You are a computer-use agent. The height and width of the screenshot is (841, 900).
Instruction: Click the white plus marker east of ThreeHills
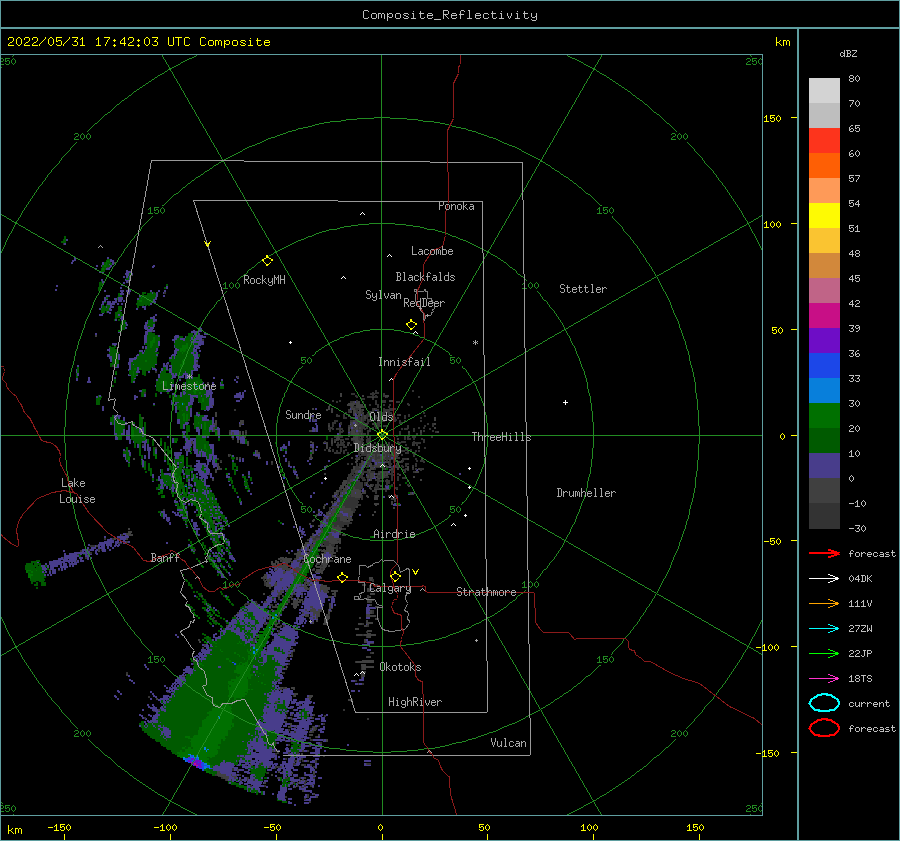click(565, 402)
